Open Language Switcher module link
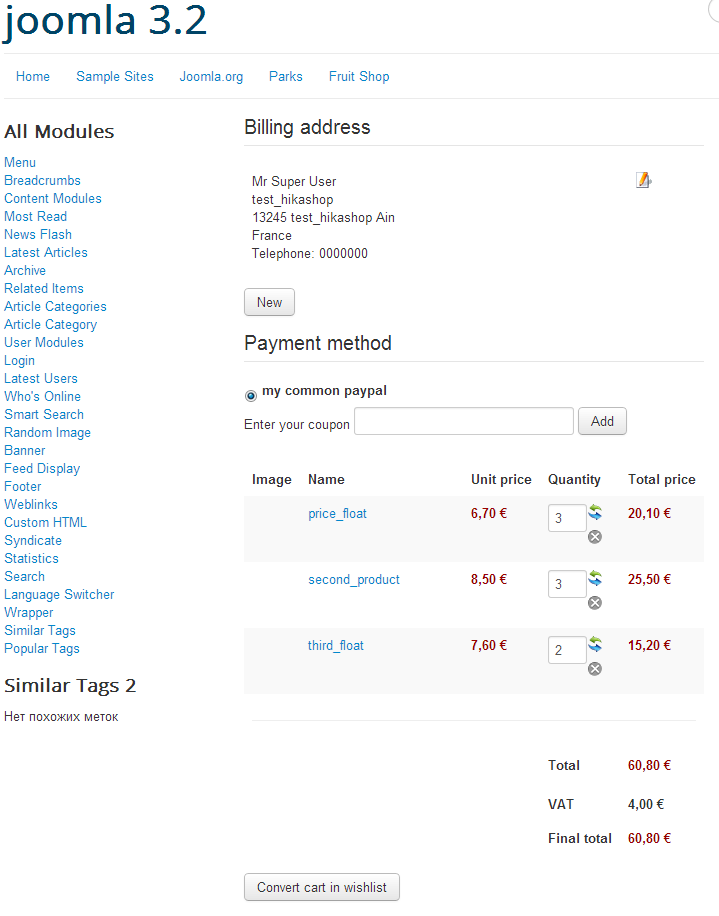719x916 pixels. coord(59,594)
